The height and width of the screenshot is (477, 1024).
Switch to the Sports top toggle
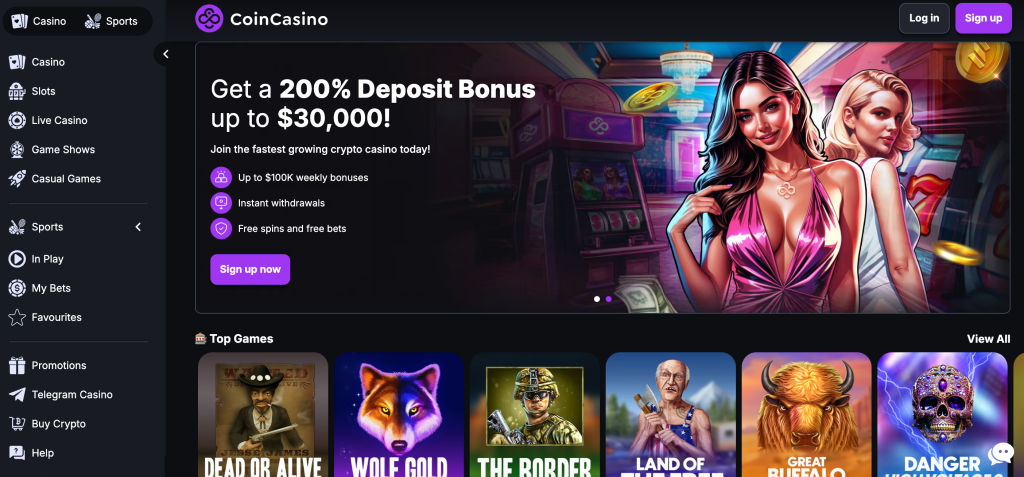coord(111,21)
